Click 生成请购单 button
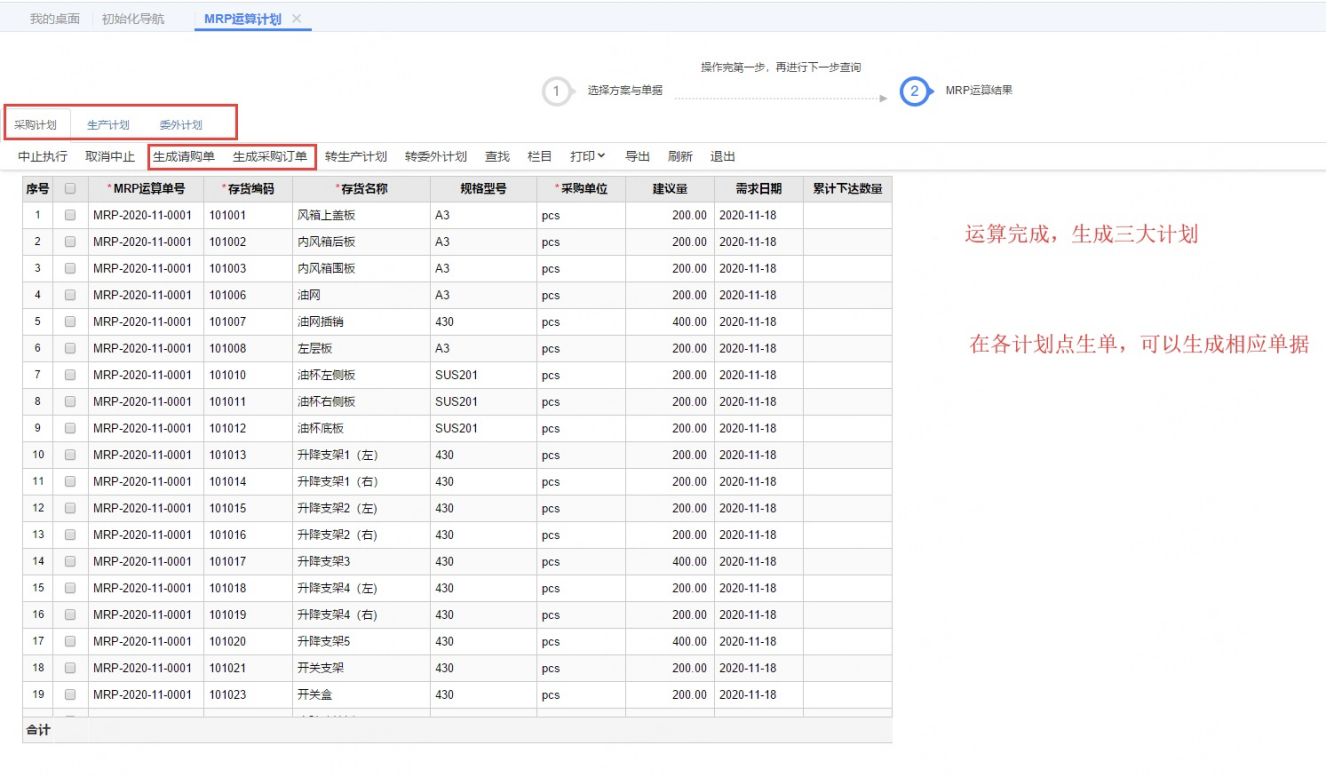Screen dimensions: 1326x777 (184, 157)
